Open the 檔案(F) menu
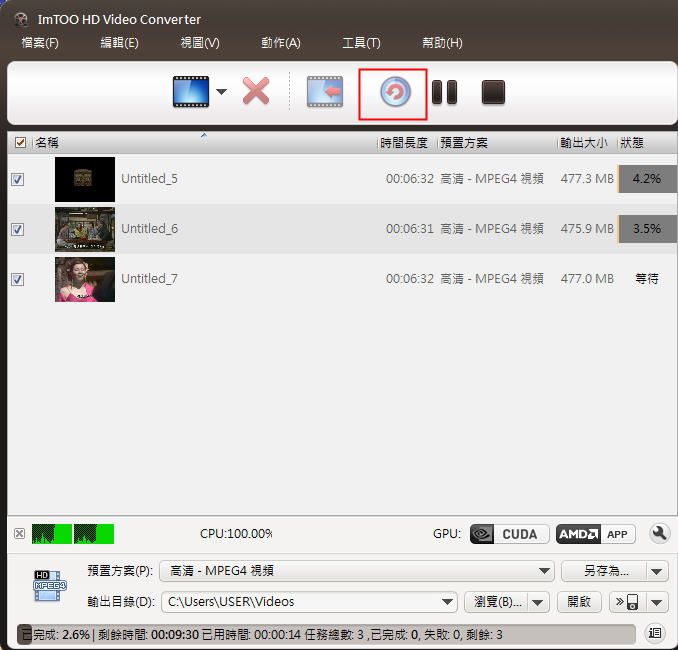This screenshot has width=678, height=650. click(x=40, y=43)
